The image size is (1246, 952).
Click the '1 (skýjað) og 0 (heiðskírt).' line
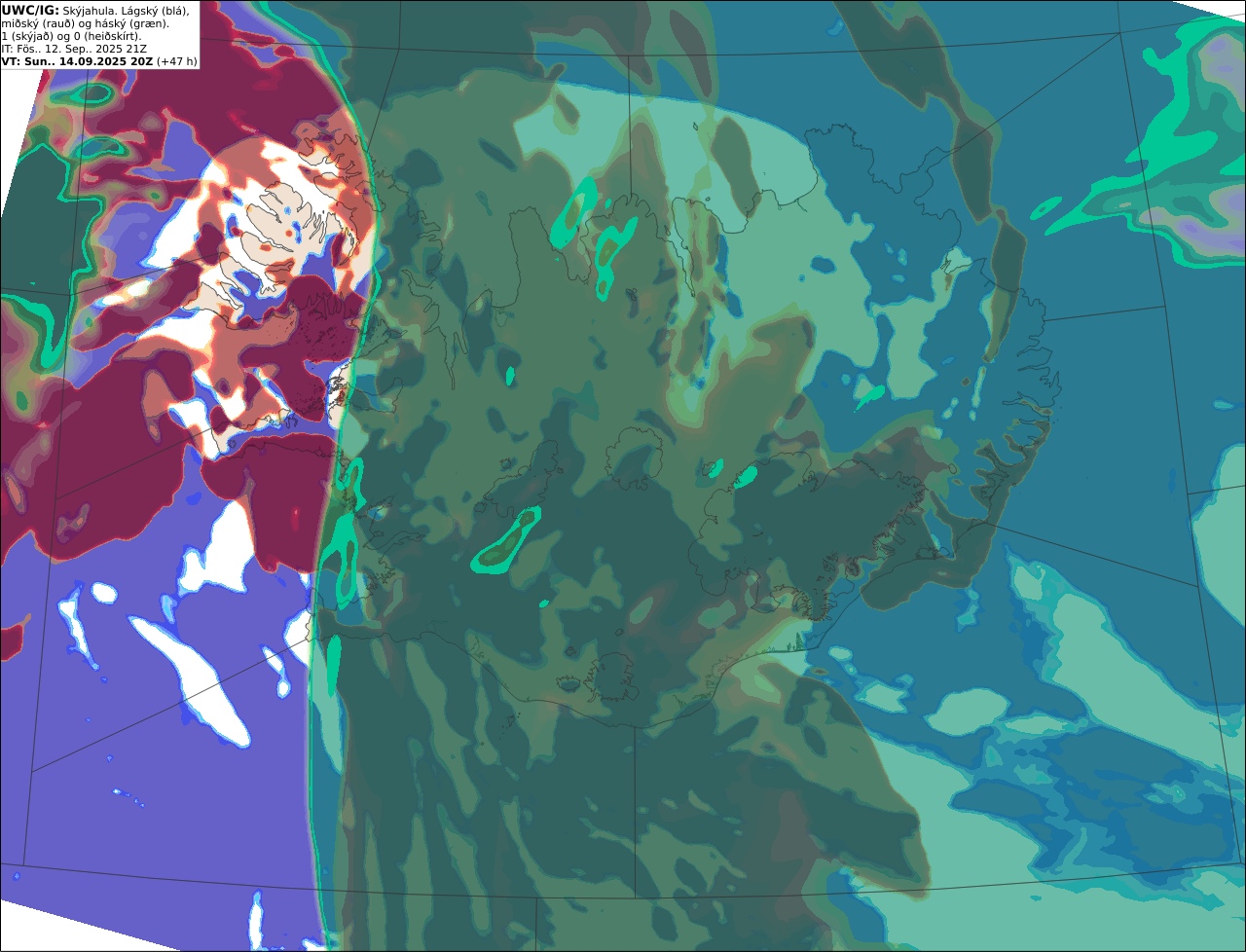point(72,35)
